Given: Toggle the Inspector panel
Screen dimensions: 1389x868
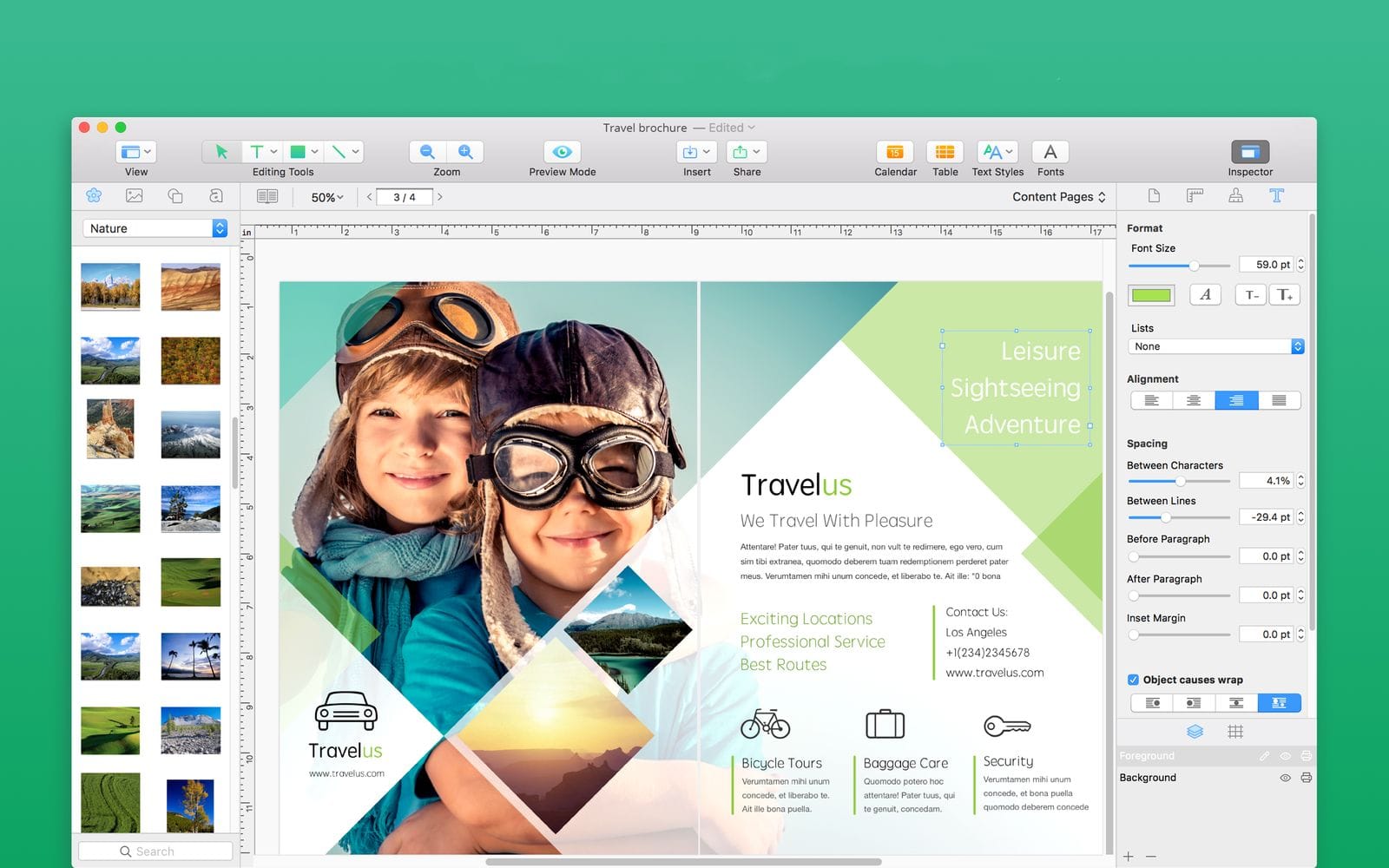Looking at the screenshot, I should [1249, 152].
